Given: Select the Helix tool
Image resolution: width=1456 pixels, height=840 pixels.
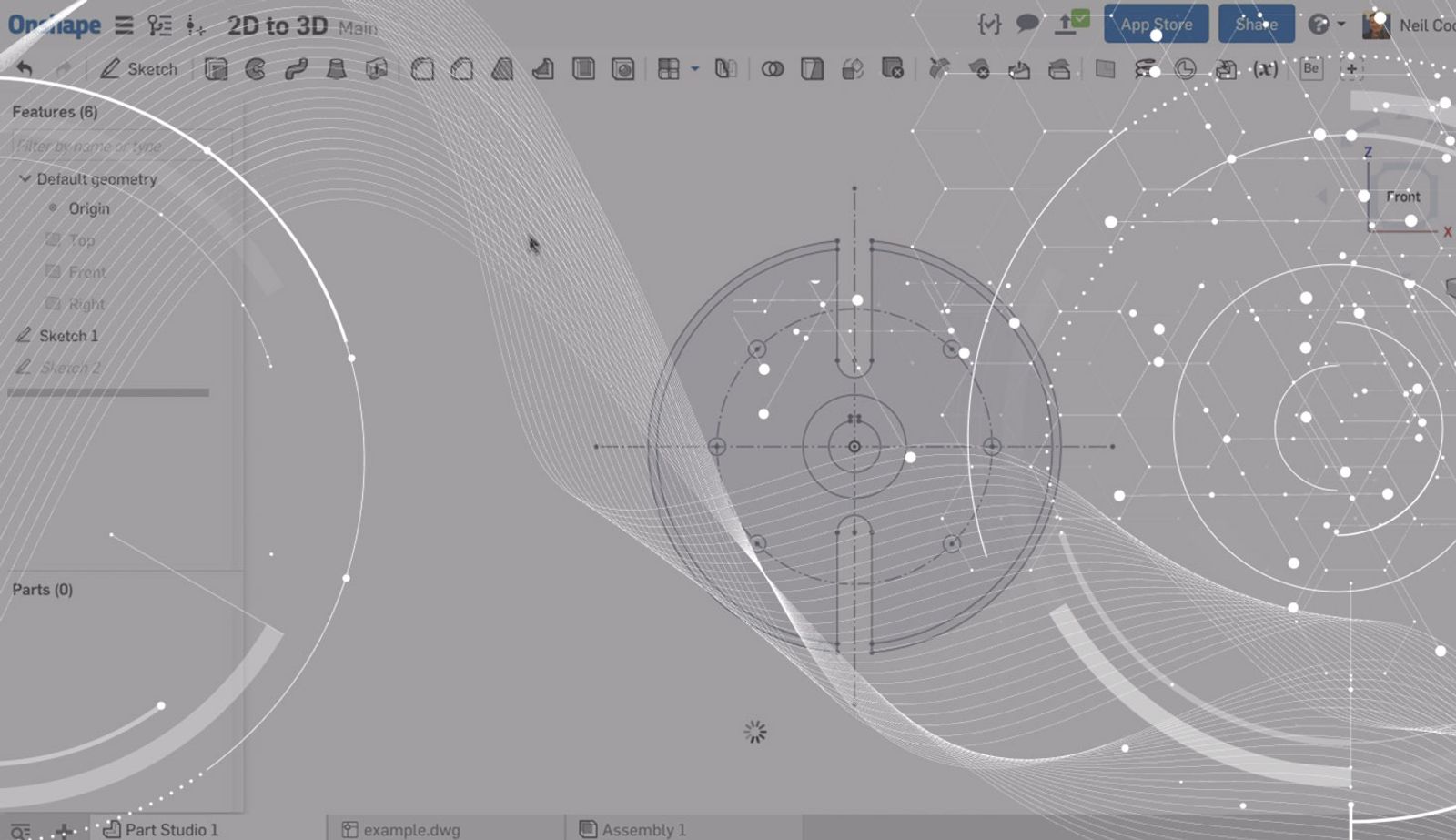Looking at the screenshot, I should click(x=1145, y=69).
